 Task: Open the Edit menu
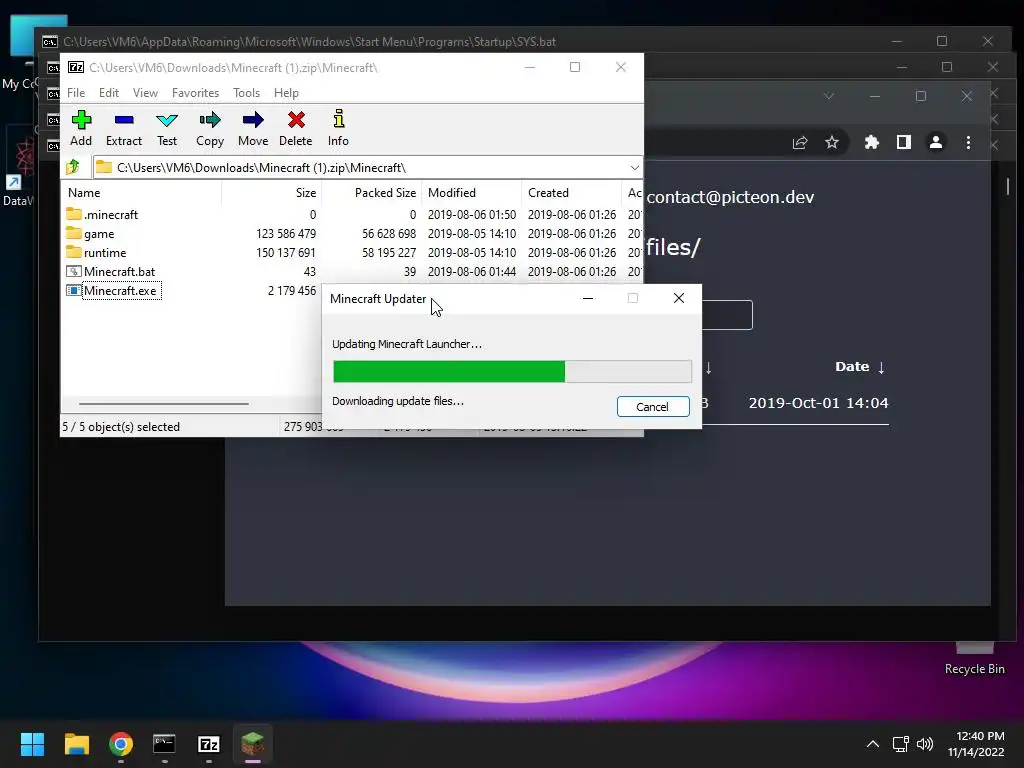pos(109,93)
